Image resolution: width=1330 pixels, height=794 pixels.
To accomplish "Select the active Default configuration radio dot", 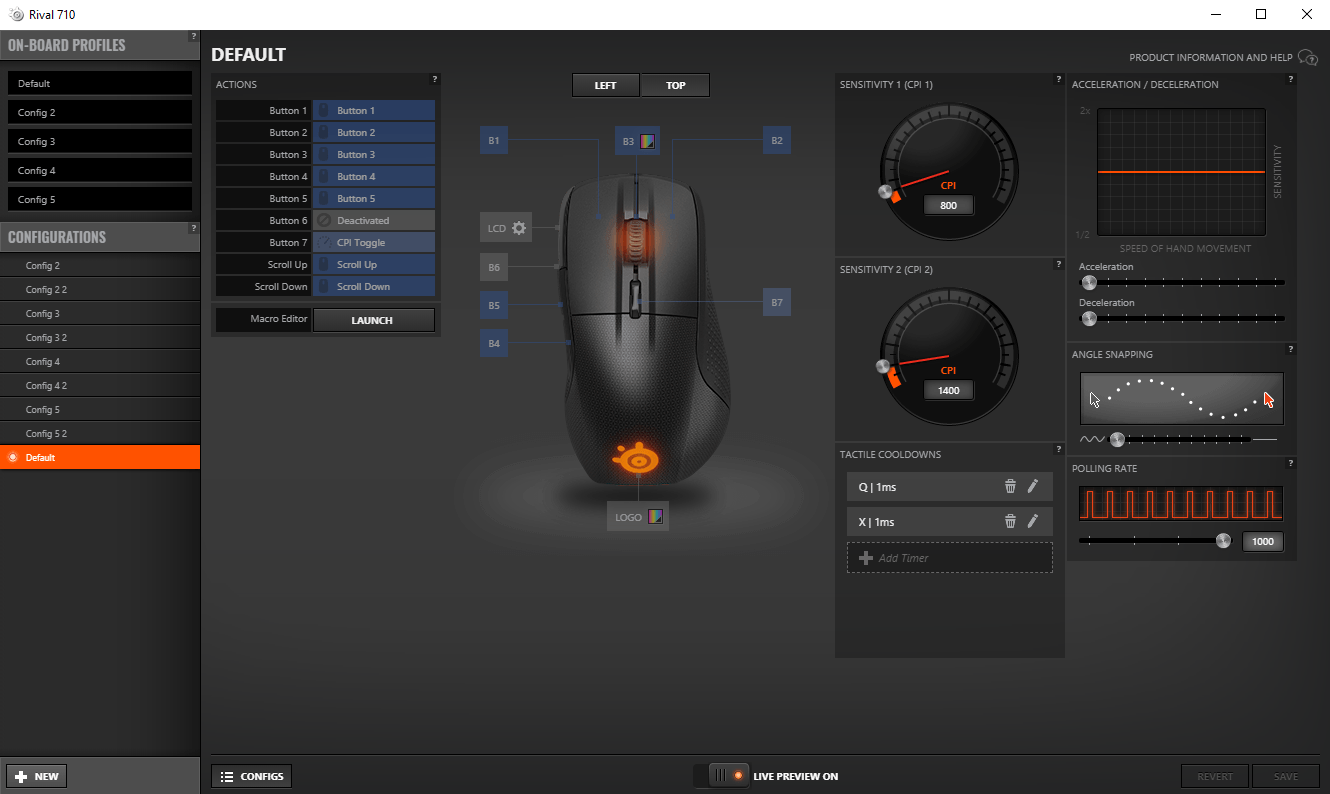I will (x=13, y=457).
